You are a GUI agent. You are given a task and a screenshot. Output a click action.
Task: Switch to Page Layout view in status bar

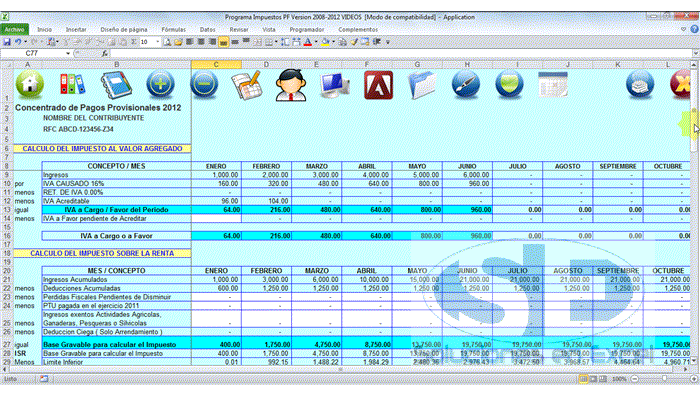pos(593,379)
